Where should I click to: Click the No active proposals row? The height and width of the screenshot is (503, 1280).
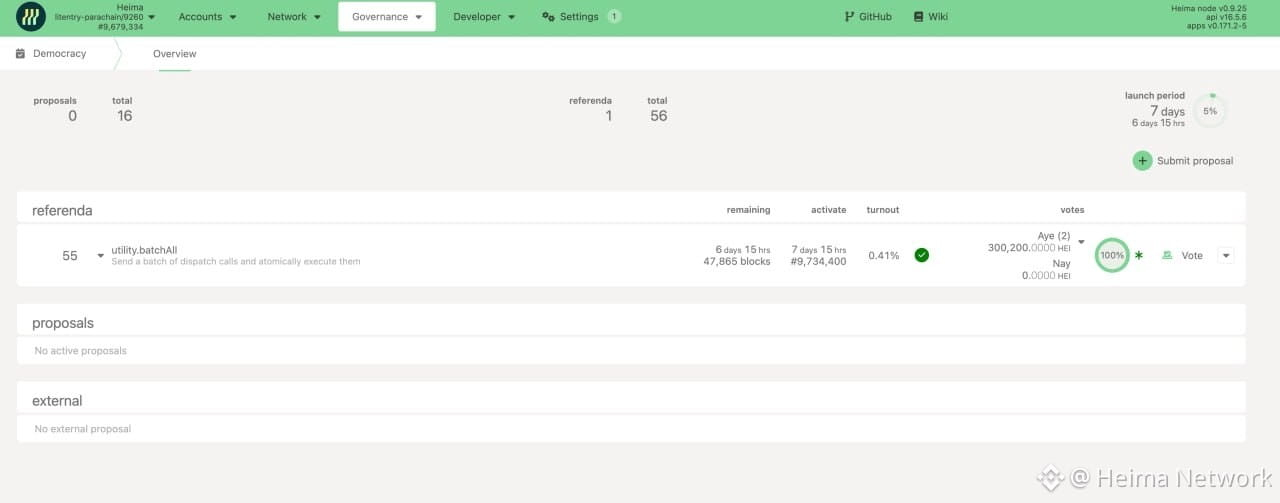631,351
